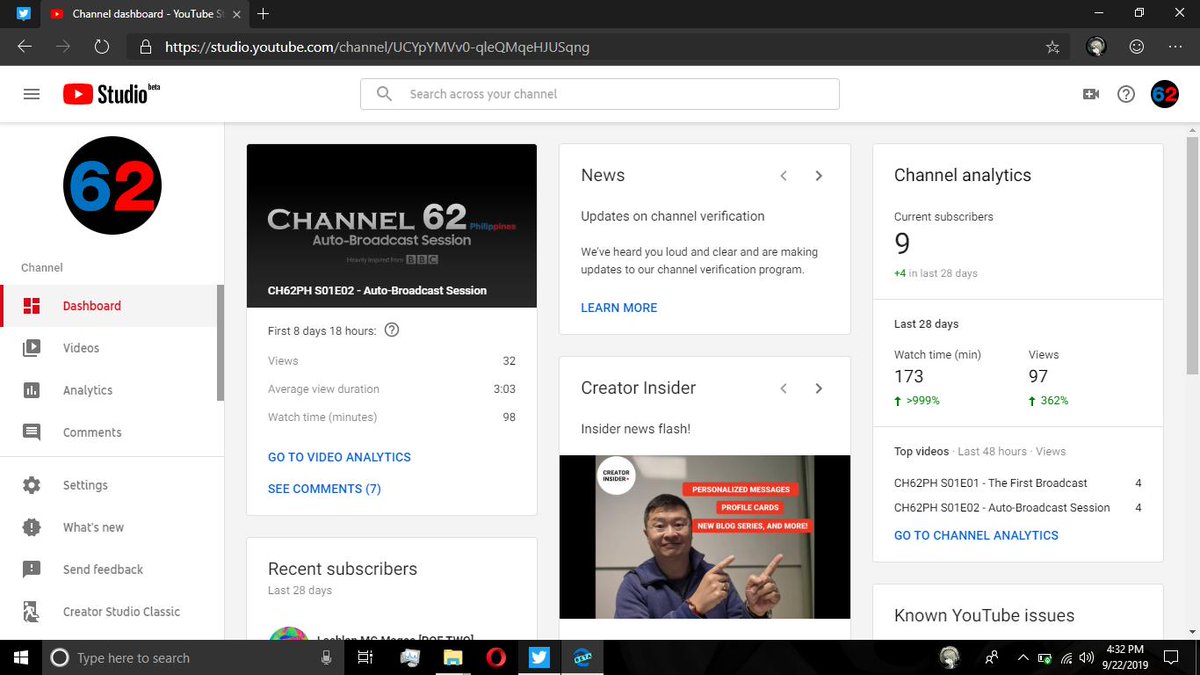This screenshot has height=675, width=1200.
Task: Open Twitter app on the taskbar
Action: [539, 657]
